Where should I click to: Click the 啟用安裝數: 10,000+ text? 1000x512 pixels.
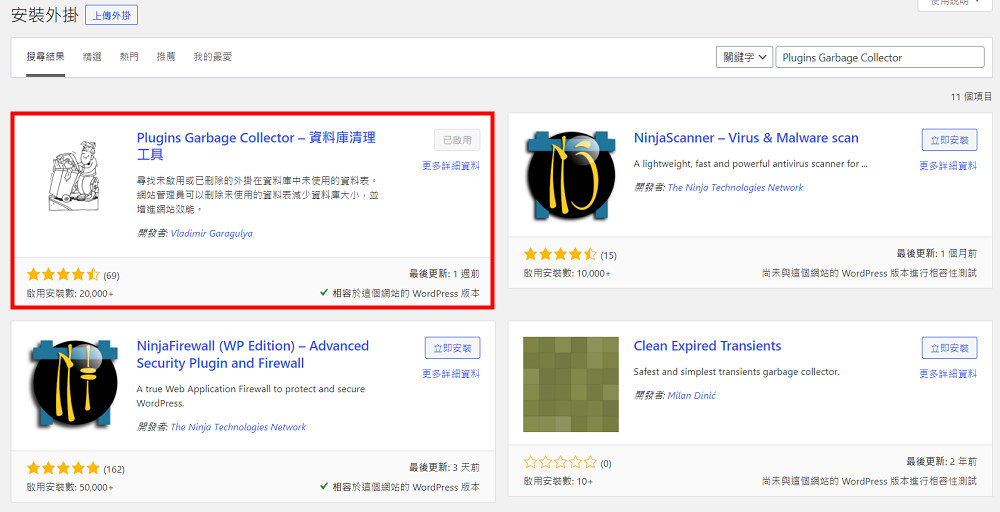[x=567, y=273]
